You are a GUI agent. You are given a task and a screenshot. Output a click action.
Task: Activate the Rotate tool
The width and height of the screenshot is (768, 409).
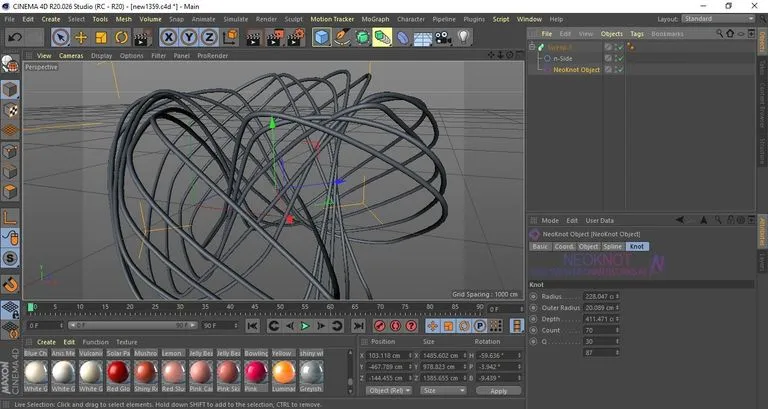click(121, 37)
